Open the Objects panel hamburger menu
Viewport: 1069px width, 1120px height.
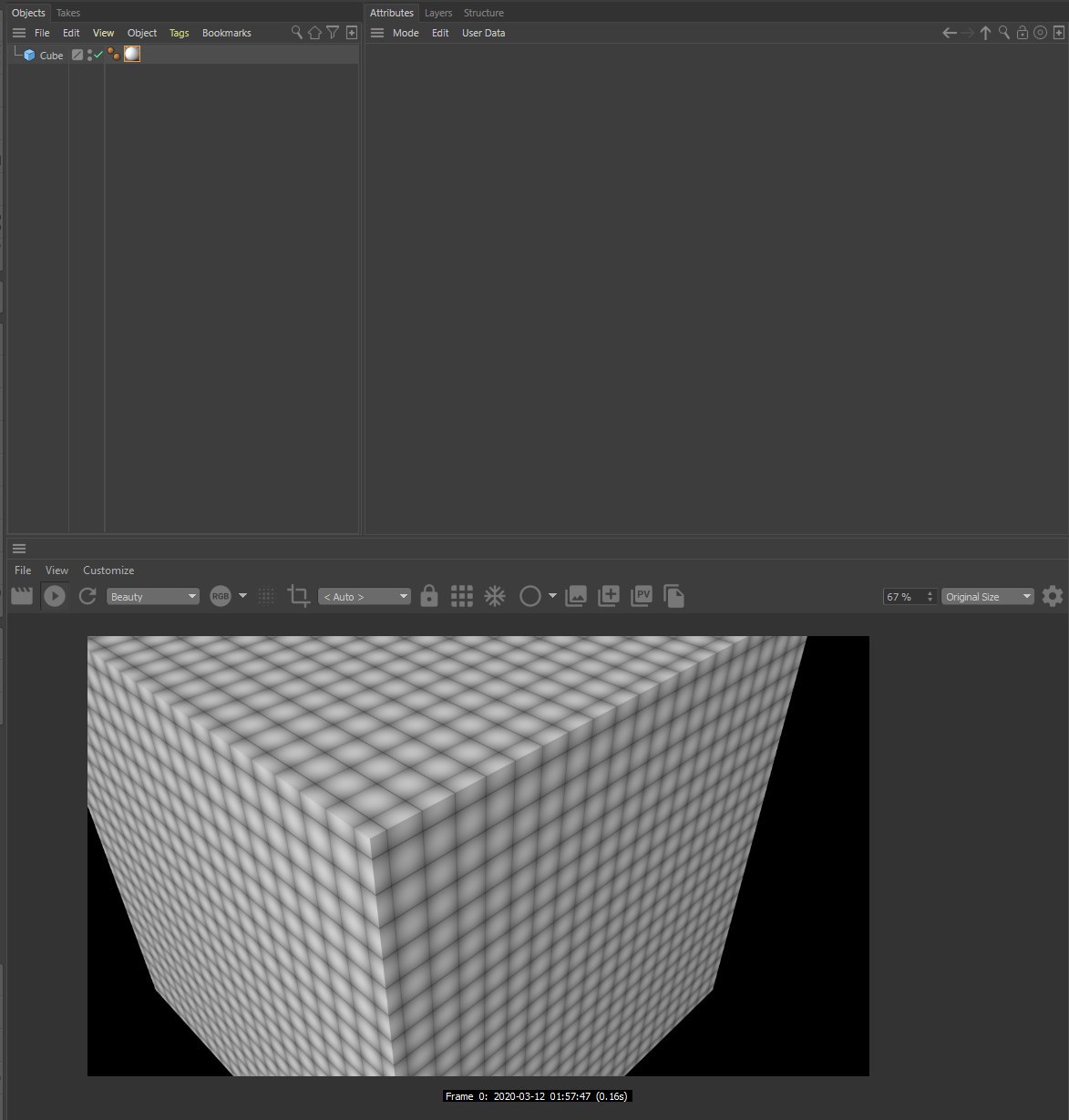[x=19, y=33]
